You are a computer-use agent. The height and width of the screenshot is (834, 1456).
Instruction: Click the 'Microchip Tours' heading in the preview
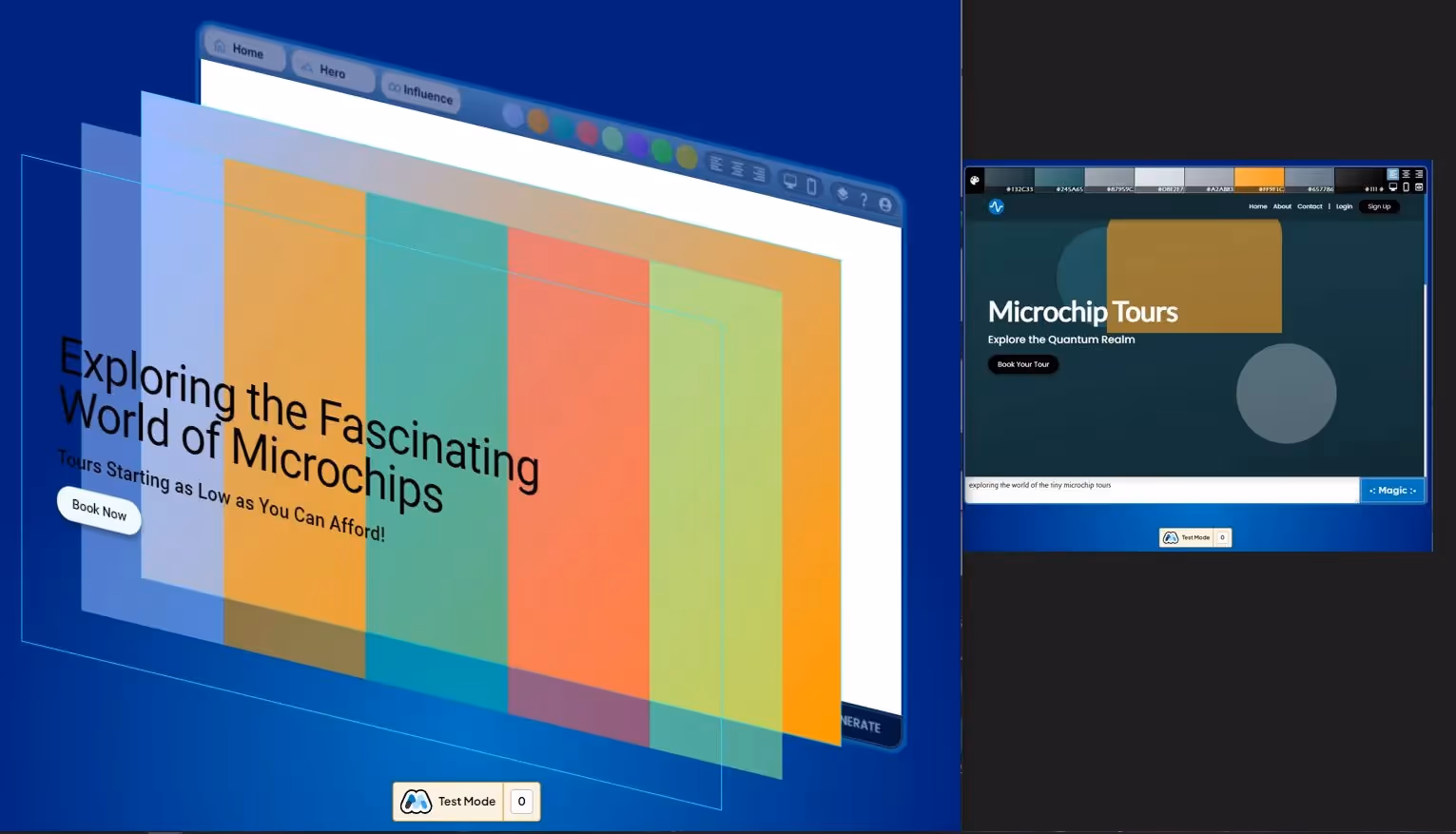click(1082, 312)
